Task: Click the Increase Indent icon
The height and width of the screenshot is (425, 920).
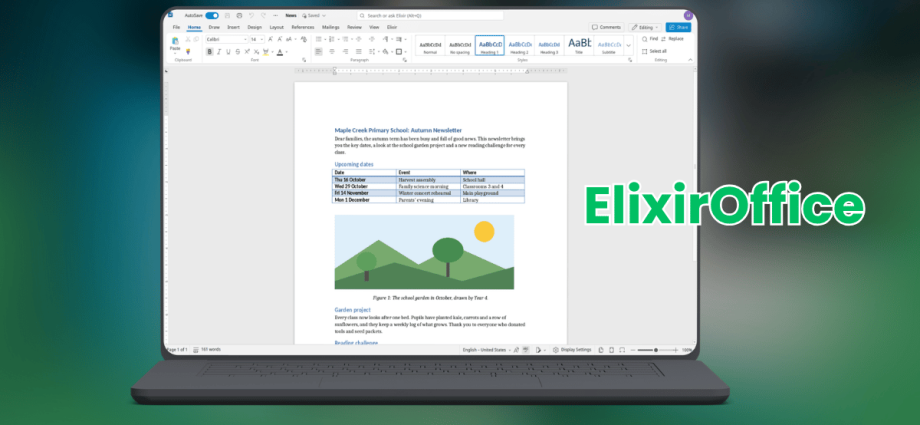Action: (372, 39)
